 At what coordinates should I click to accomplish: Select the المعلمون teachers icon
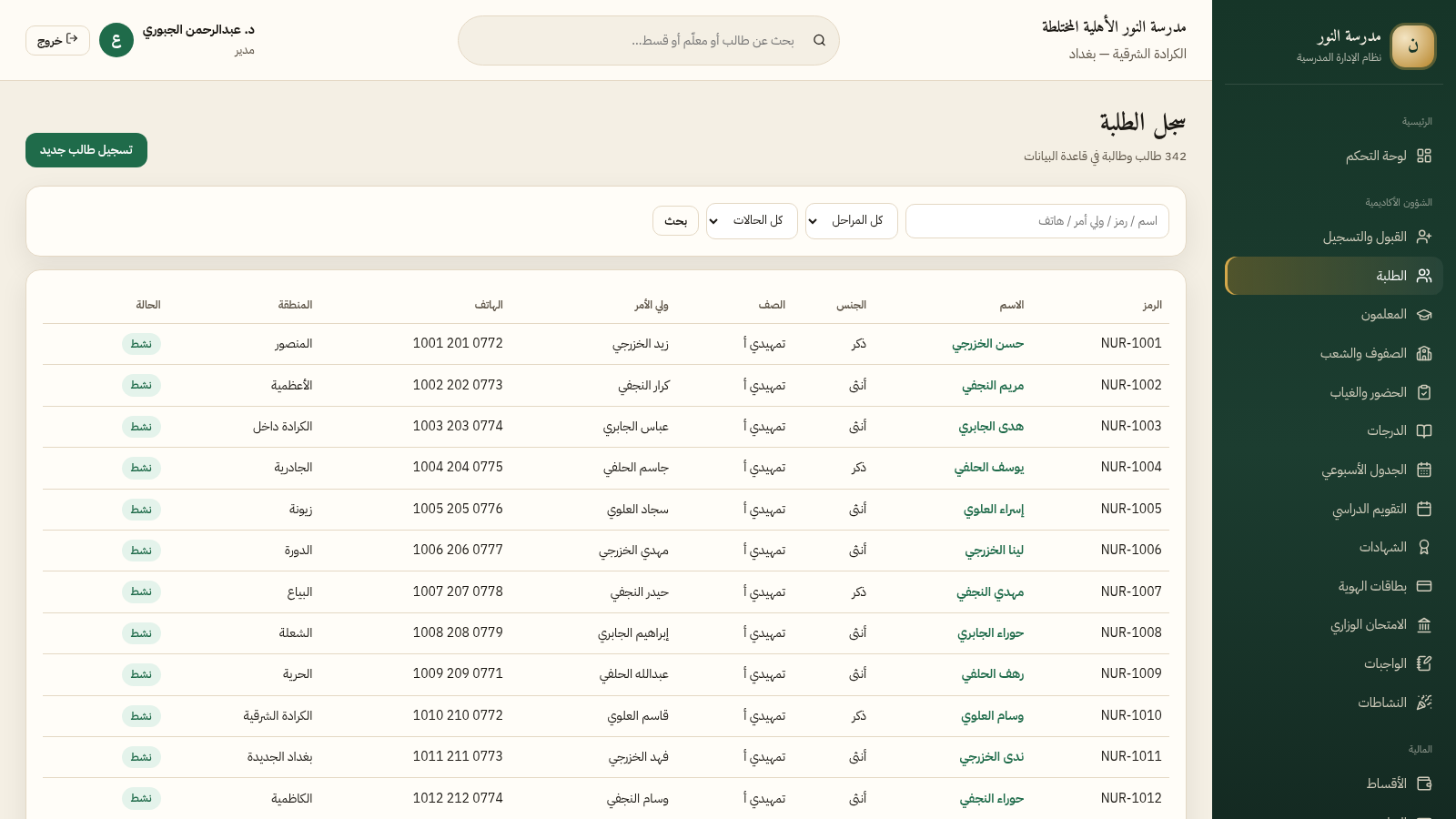1424,314
